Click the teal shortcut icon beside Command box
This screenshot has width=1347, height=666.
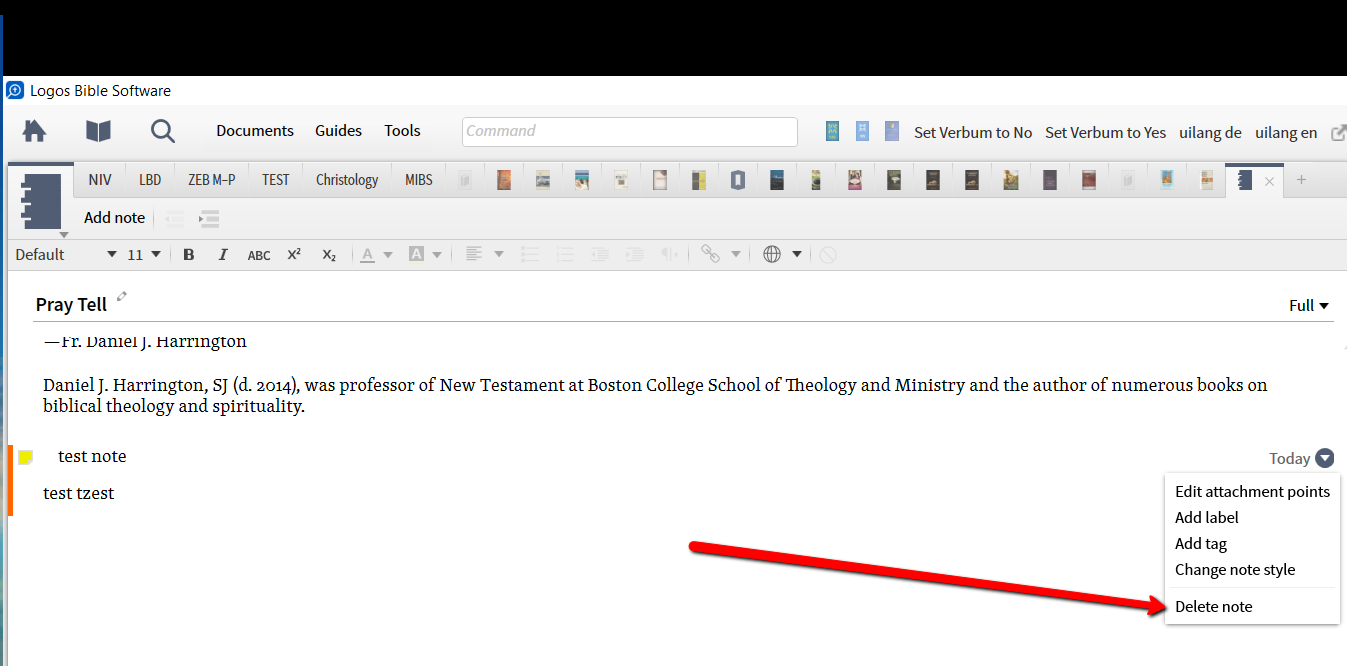tap(832, 131)
